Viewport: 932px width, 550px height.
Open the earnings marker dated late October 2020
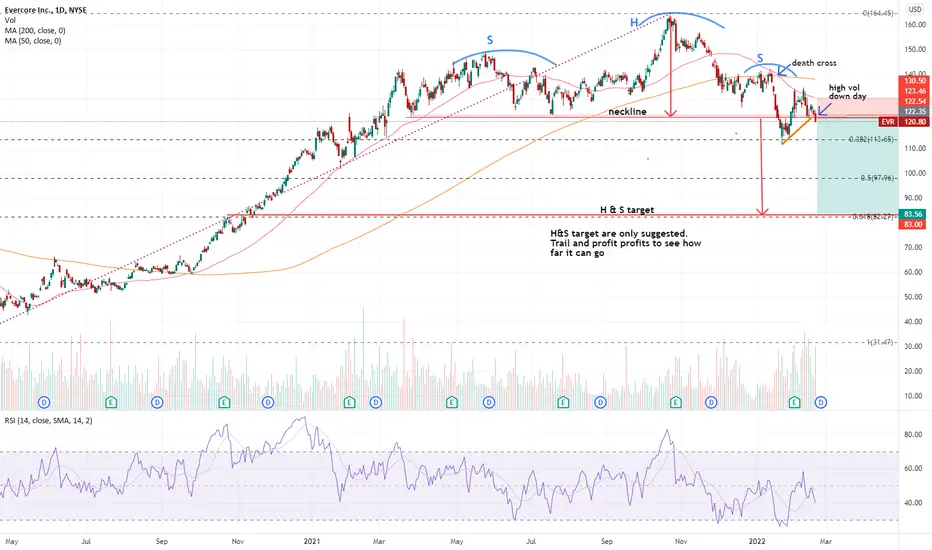coord(224,403)
